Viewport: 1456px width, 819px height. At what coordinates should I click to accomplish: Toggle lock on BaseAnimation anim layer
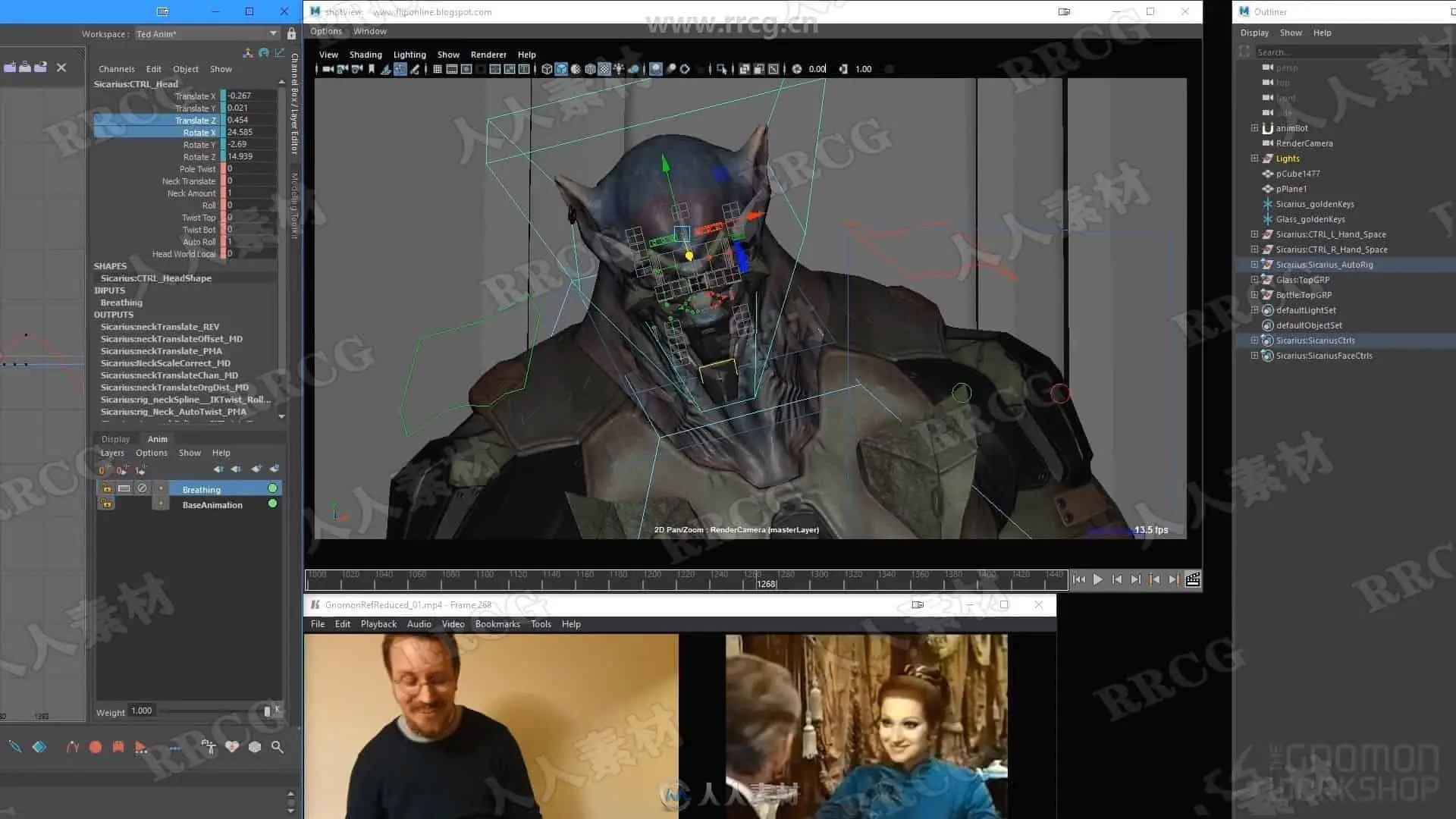coord(107,504)
